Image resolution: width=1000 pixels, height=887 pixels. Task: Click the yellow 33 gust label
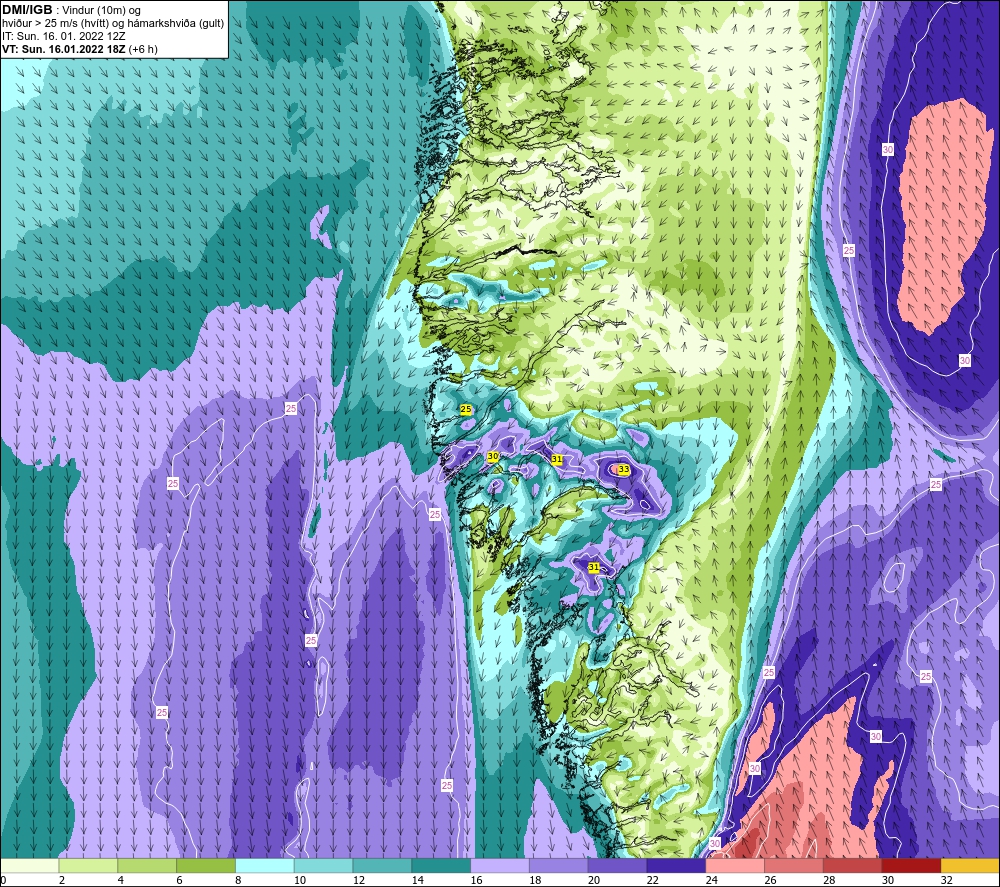[624, 469]
